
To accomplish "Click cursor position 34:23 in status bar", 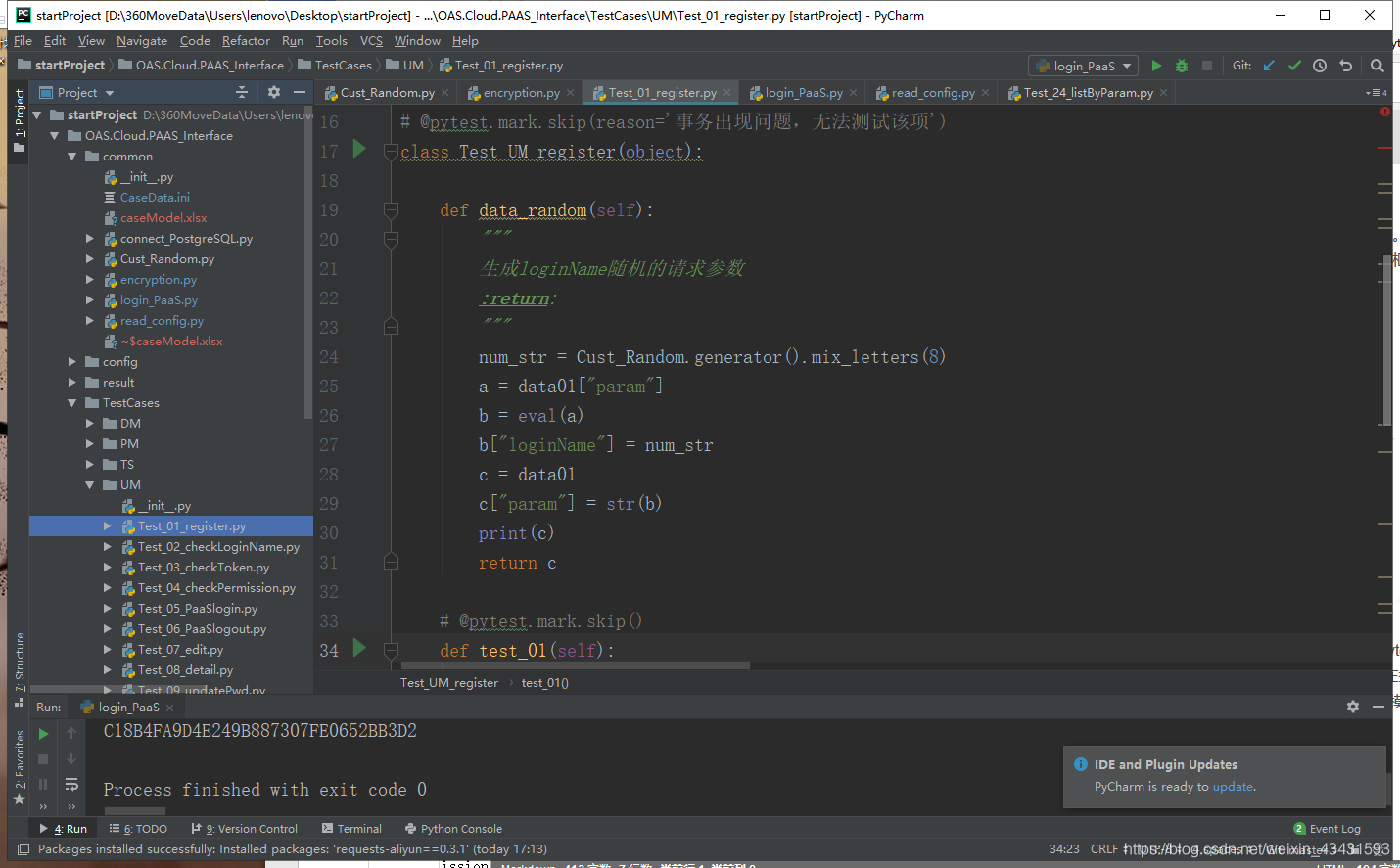I will click(1064, 849).
